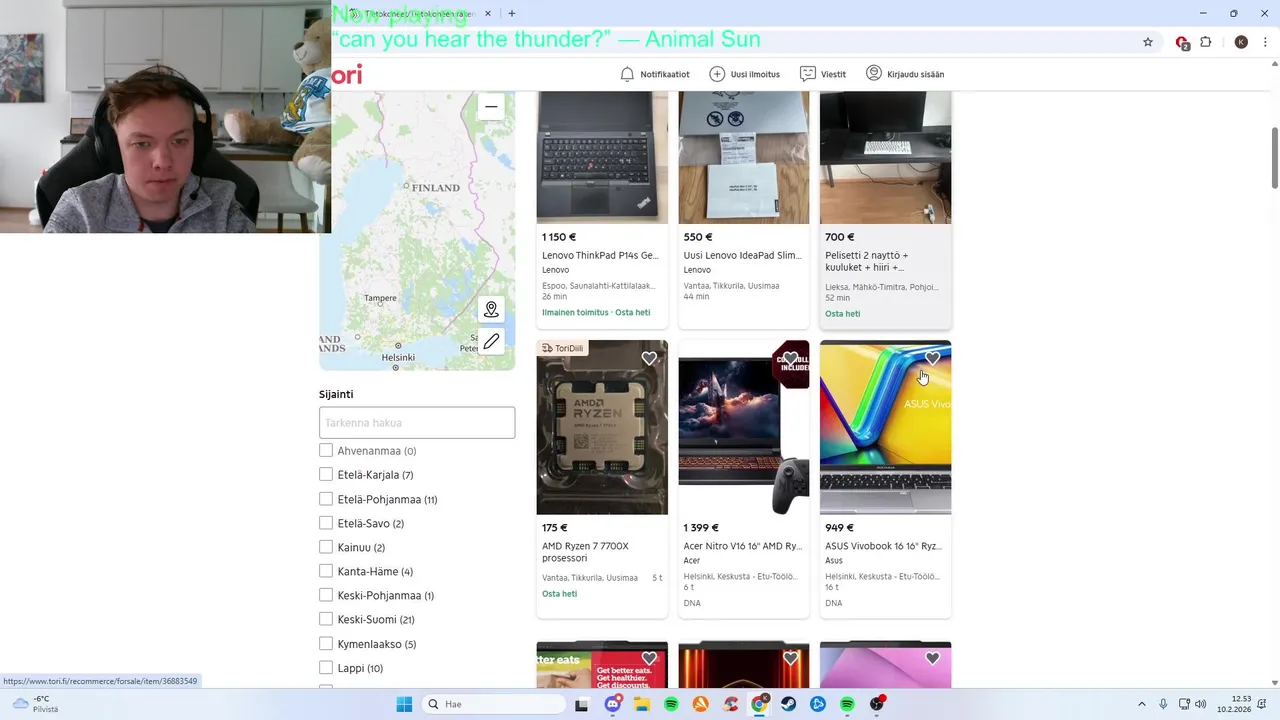The width and height of the screenshot is (1280, 720).
Task: Open Task View on the taskbar
Action: 582,704
